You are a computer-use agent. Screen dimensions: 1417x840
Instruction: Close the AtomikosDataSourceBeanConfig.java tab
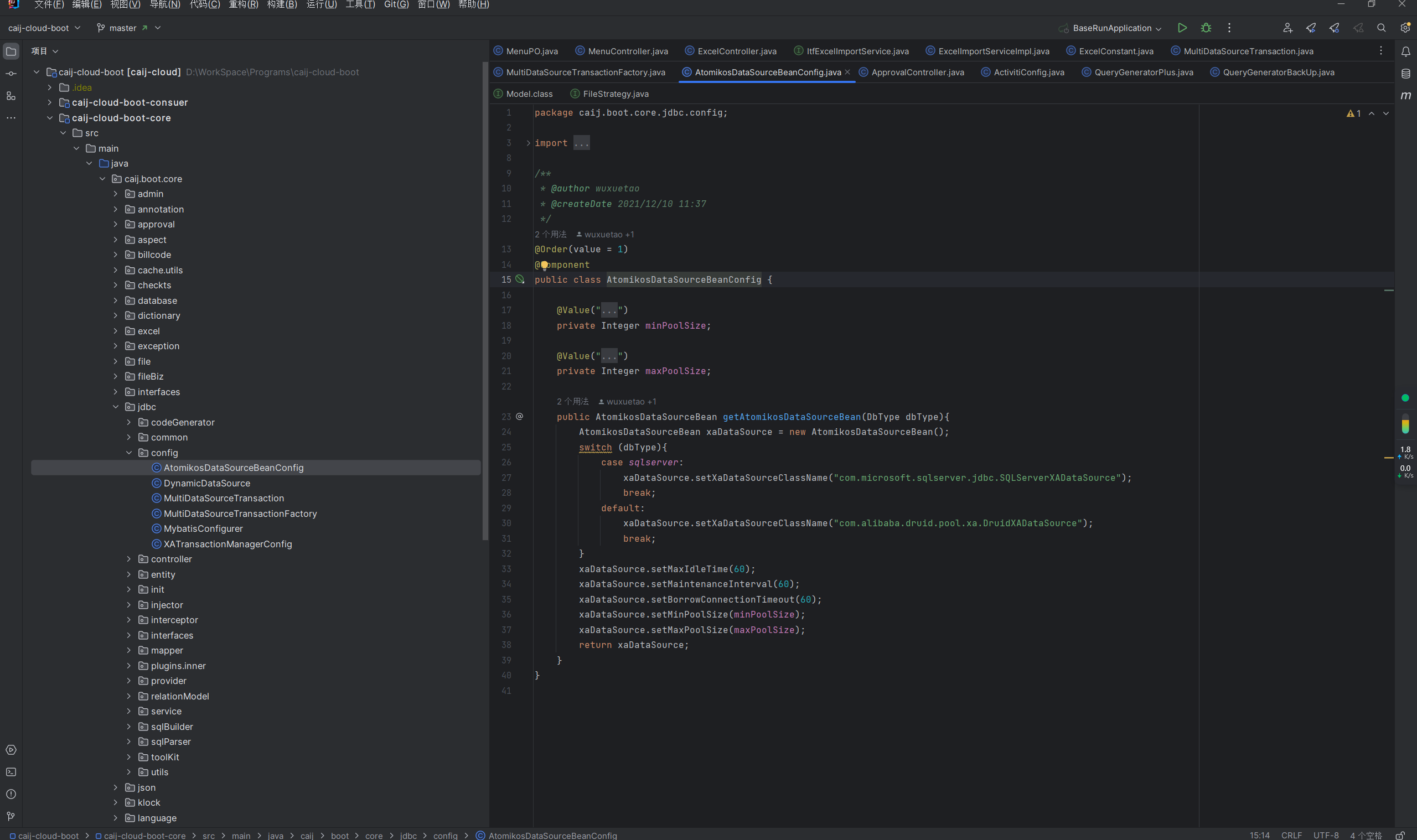click(847, 72)
